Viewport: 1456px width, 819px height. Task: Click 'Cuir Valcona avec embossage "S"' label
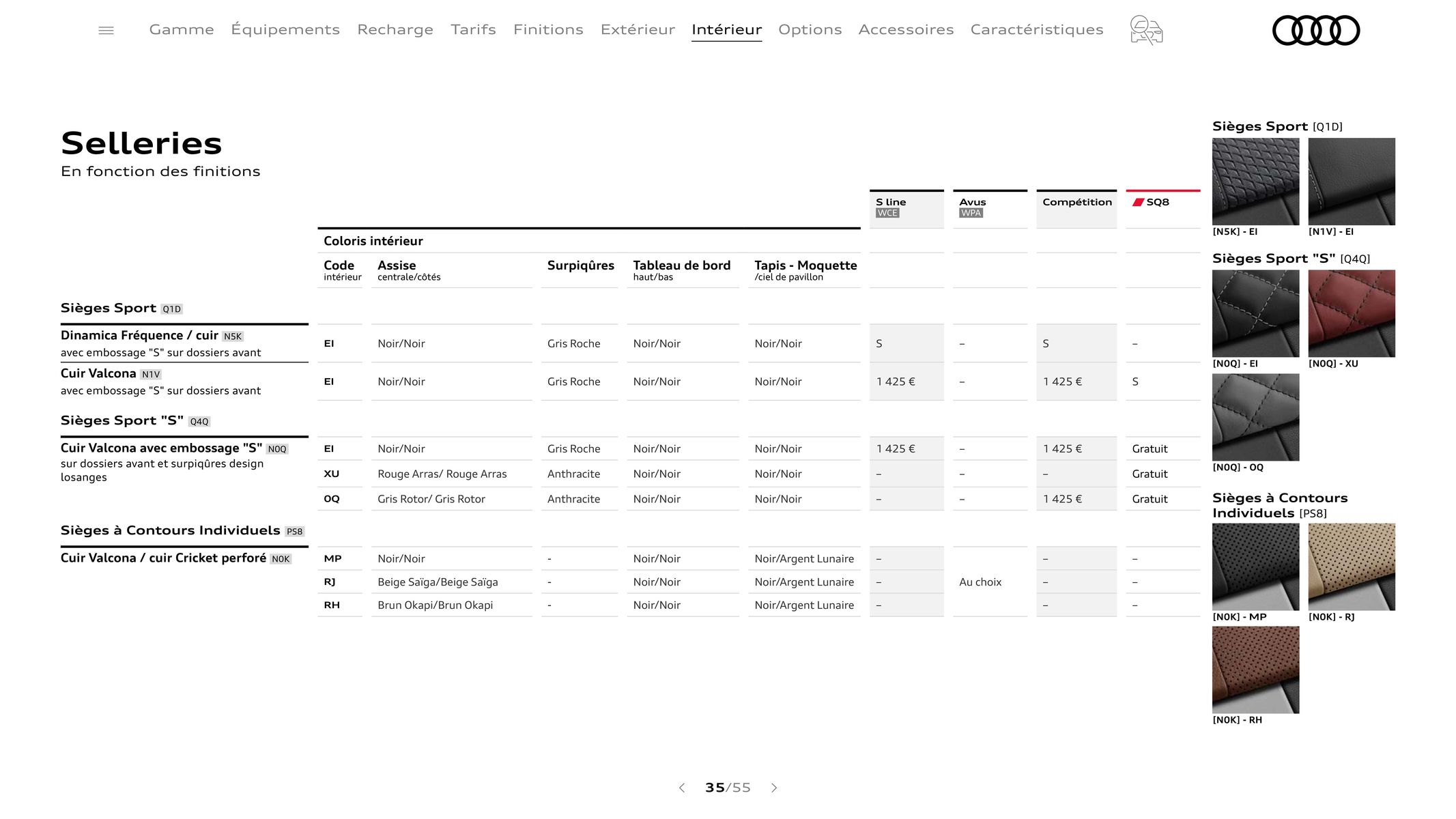(x=161, y=448)
